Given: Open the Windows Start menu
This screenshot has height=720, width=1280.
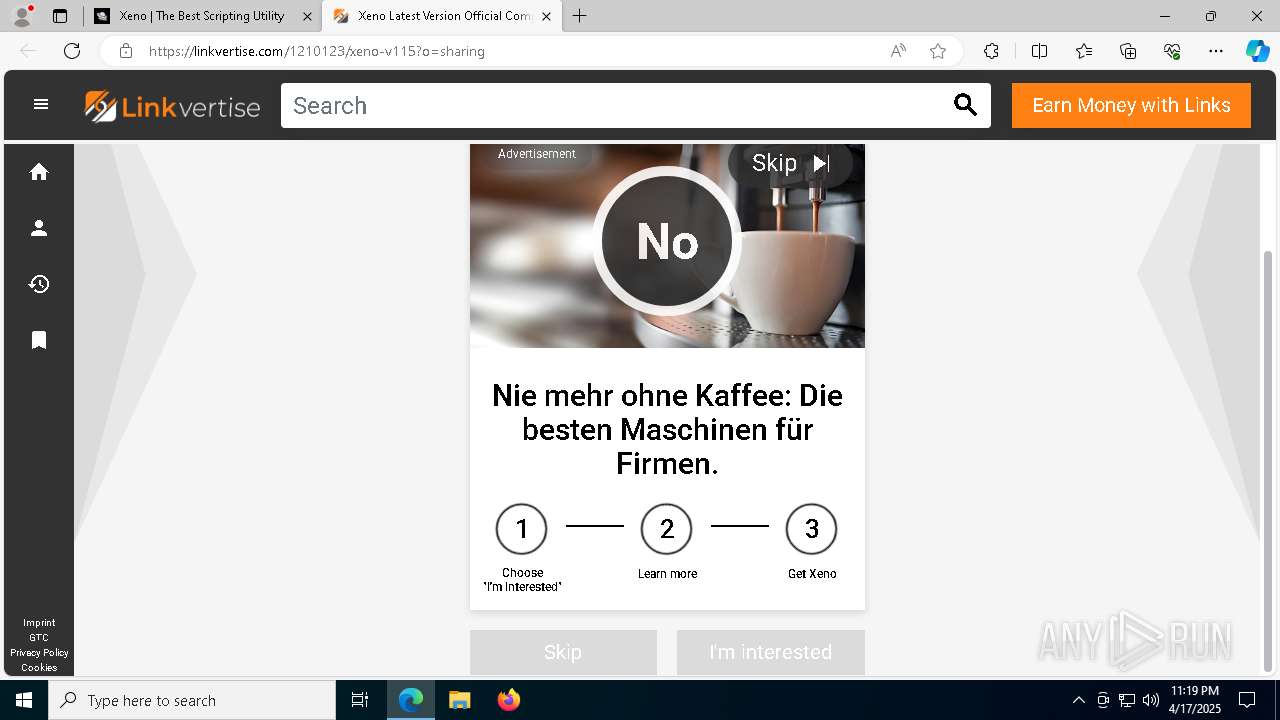Looking at the screenshot, I should tap(24, 700).
